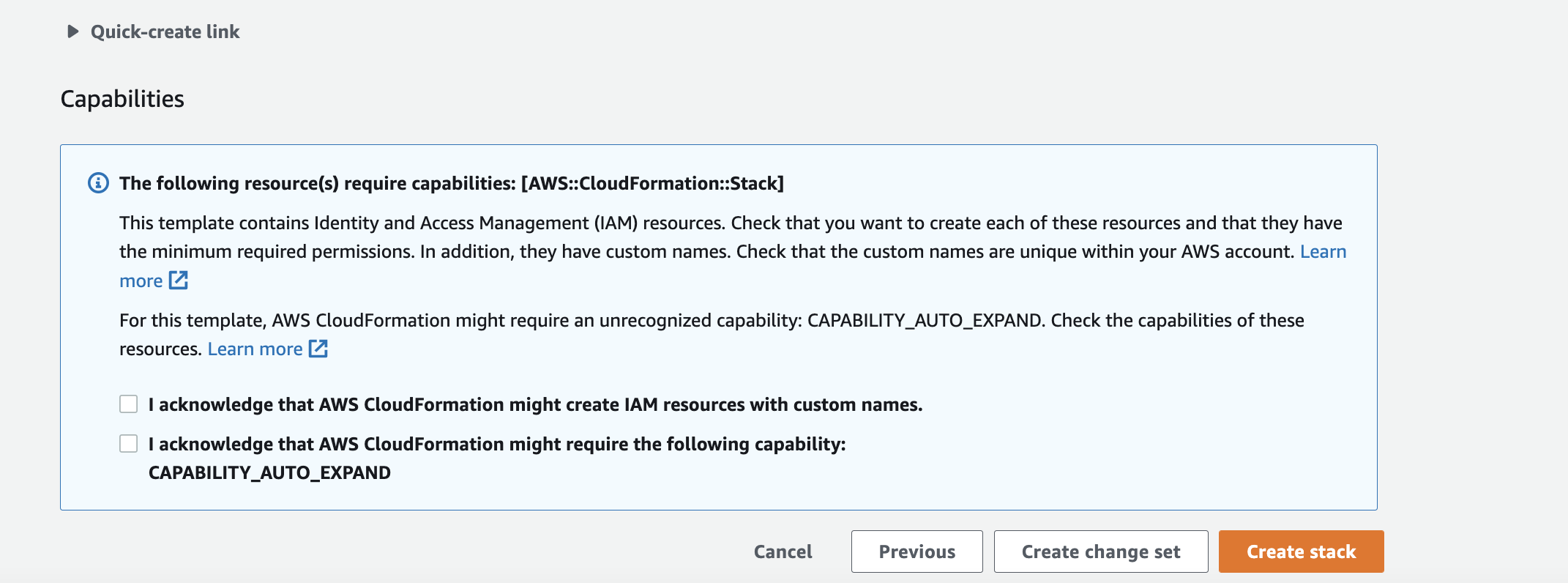This screenshot has height=583, width=1568.
Task: Click external link icon after 'more'
Action: [x=179, y=280]
